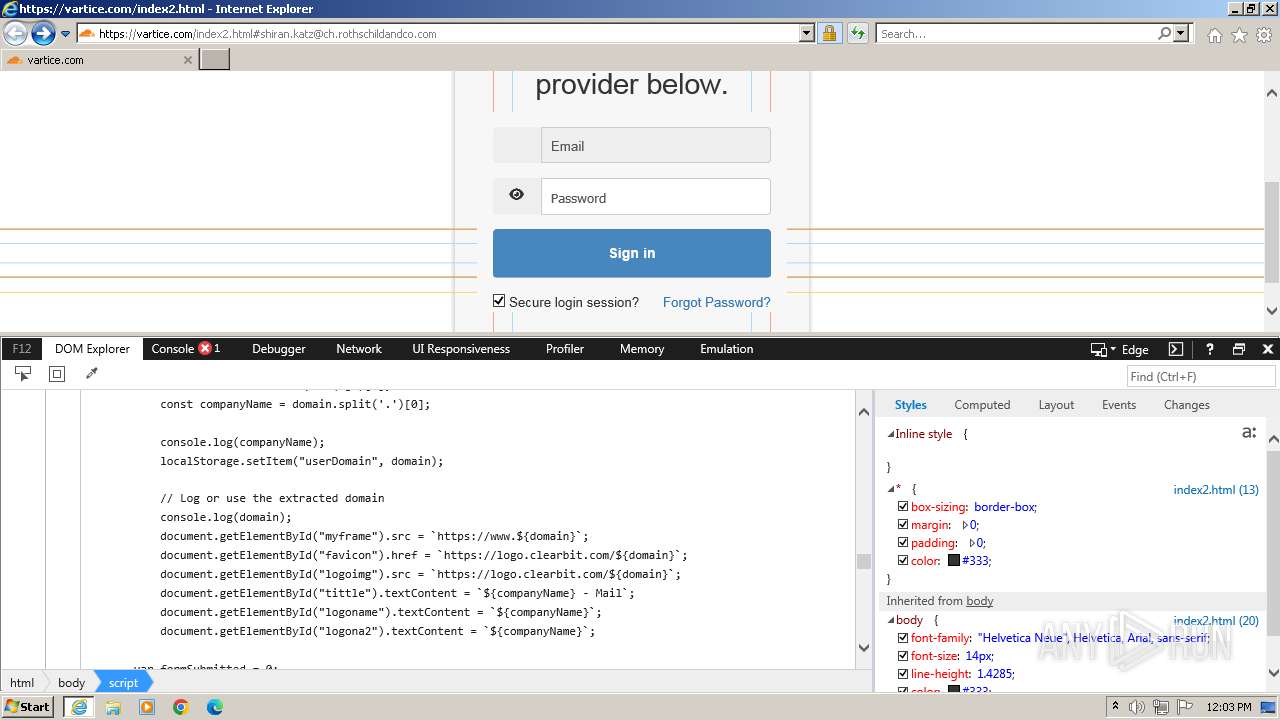The image size is (1280, 720).
Task: Activate the Select element tool icon
Action: point(23,374)
